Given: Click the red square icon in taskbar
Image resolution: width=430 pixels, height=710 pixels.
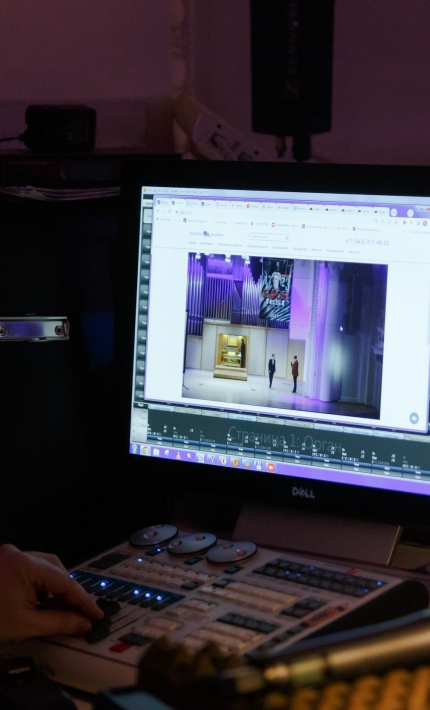Looking at the screenshot, I should [x=271, y=467].
